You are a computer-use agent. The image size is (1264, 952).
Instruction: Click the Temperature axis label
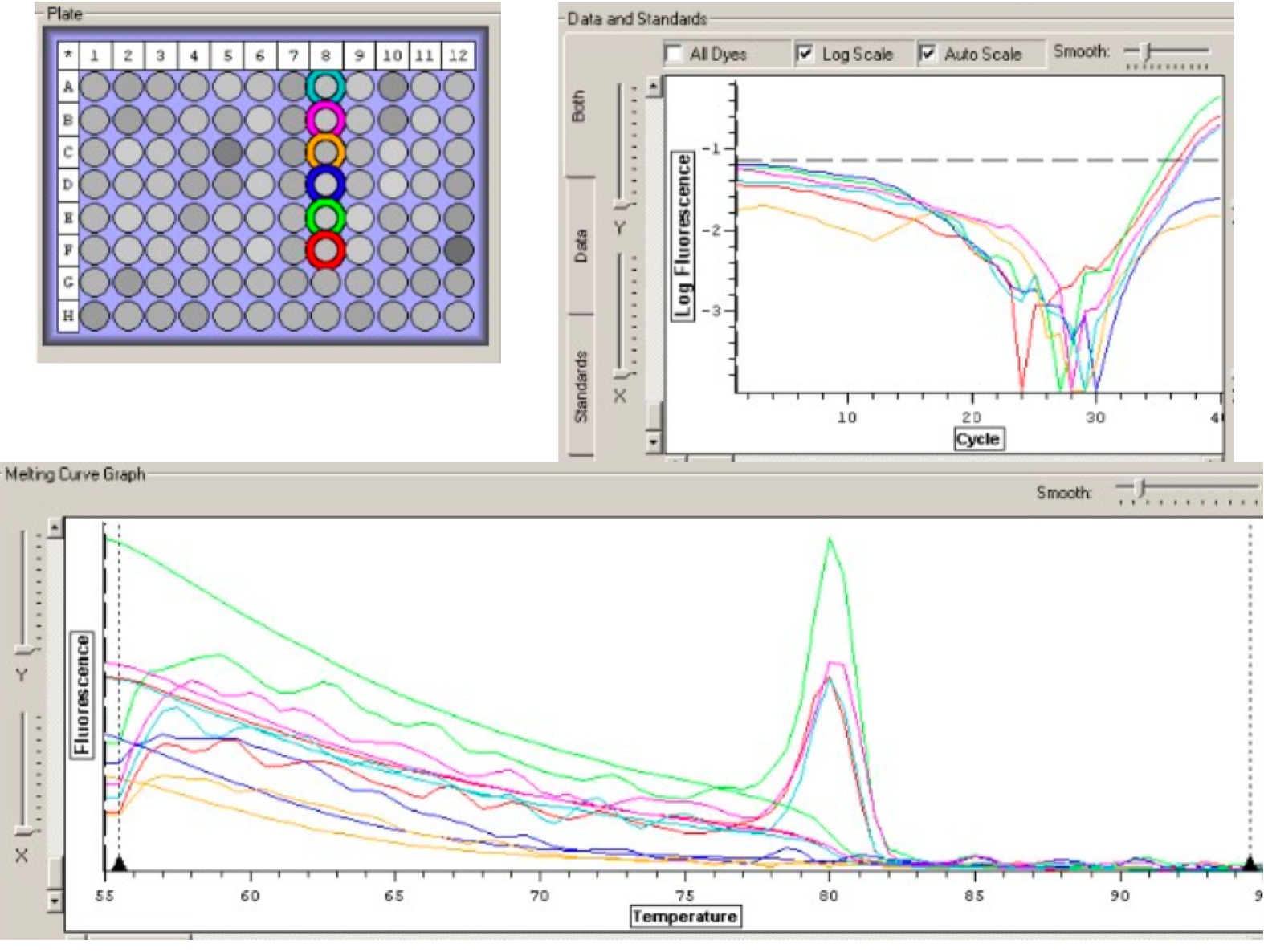coord(684,916)
